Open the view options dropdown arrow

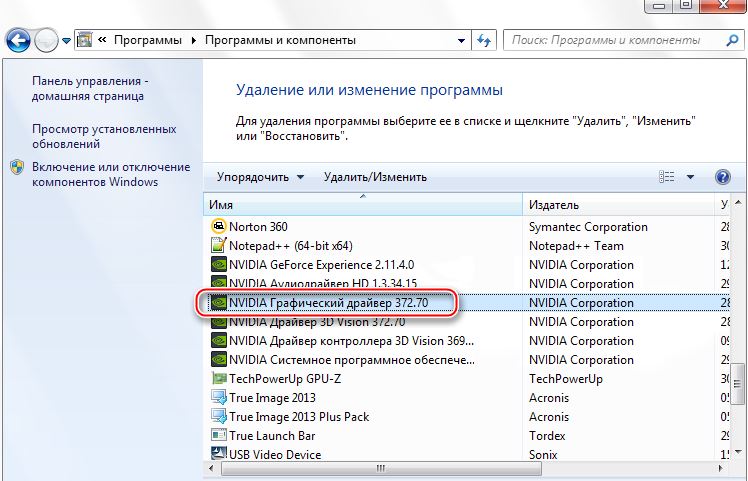(690, 177)
